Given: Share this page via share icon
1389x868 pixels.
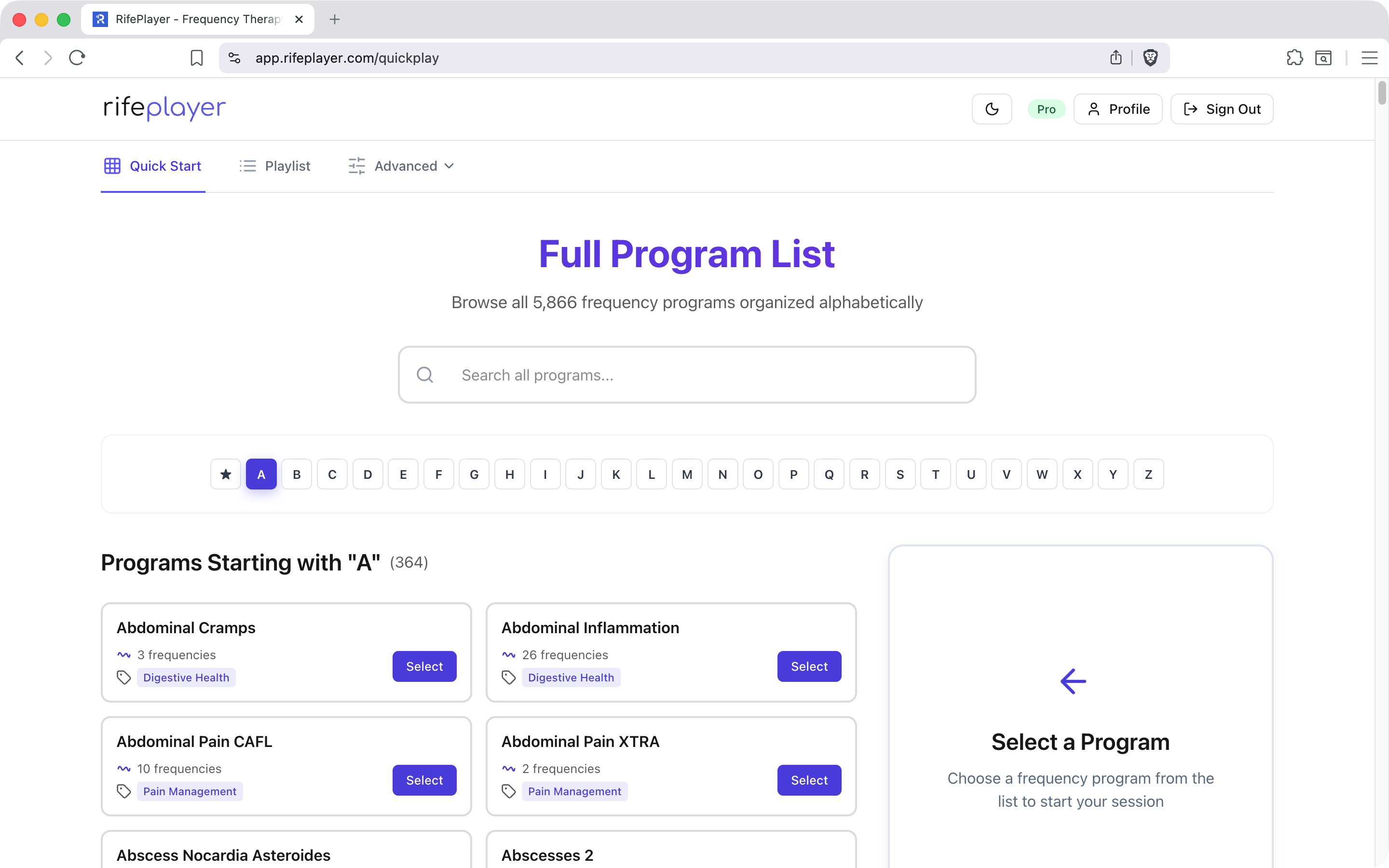Looking at the screenshot, I should tap(1115, 57).
